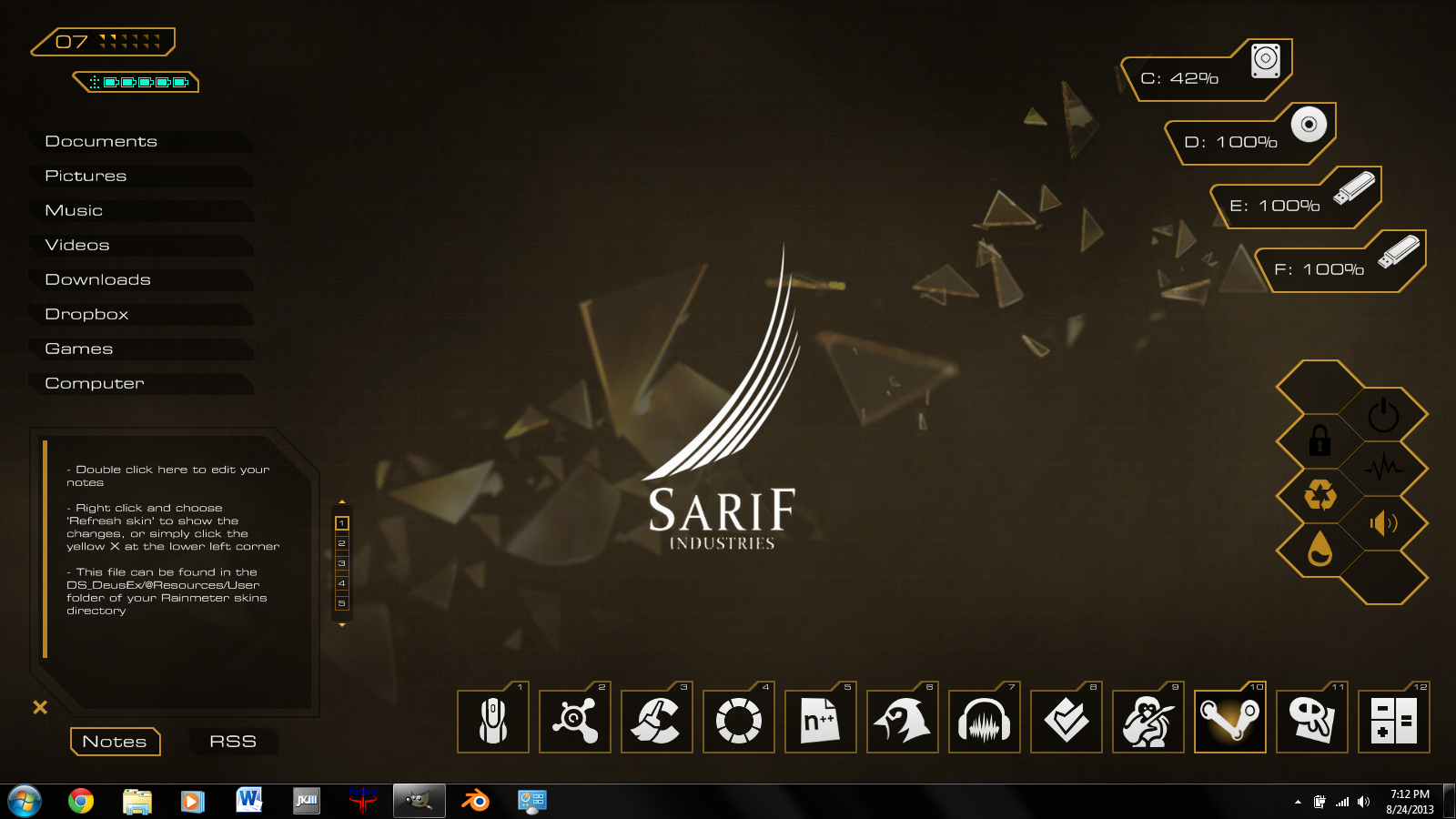Open Google Chrome from the taskbar
The height and width of the screenshot is (819, 1456).
(x=81, y=801)
